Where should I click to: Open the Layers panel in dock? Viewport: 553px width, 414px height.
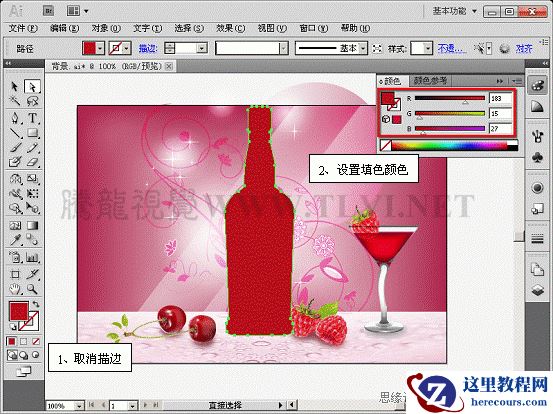pos(537,290)
